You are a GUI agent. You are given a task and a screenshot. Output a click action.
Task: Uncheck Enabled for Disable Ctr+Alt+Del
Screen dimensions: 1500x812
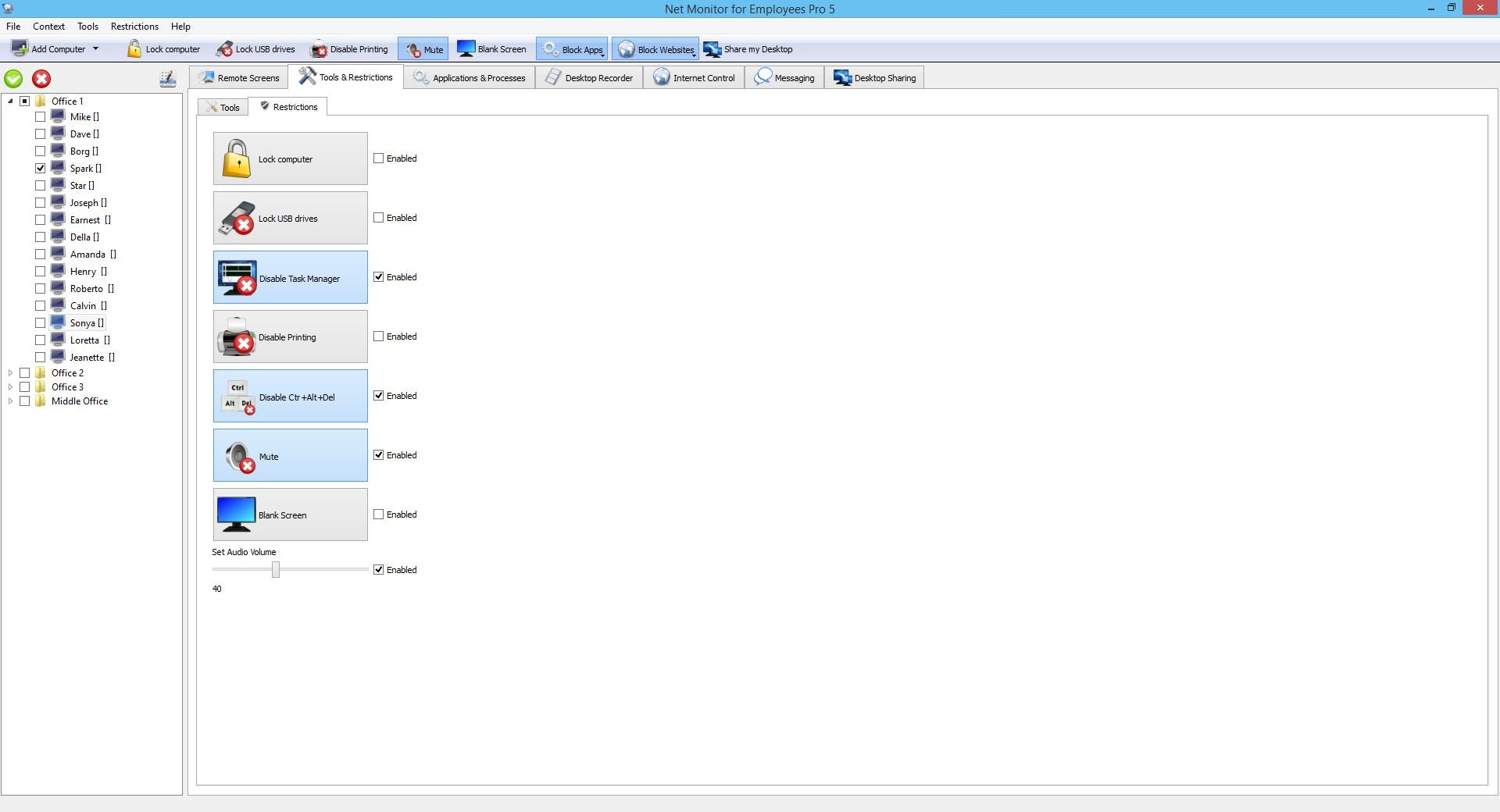pyautogui.click(x=379, y=396)
